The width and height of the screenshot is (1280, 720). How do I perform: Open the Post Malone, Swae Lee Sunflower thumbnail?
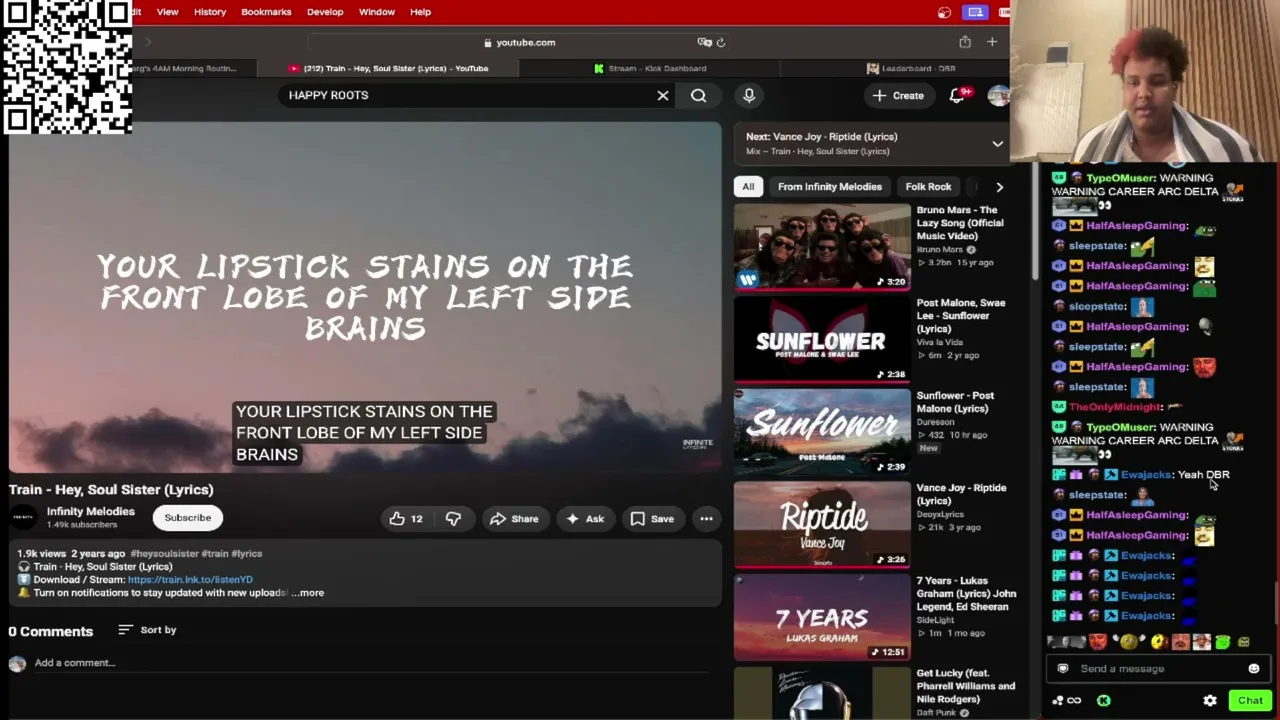[822, 340]
